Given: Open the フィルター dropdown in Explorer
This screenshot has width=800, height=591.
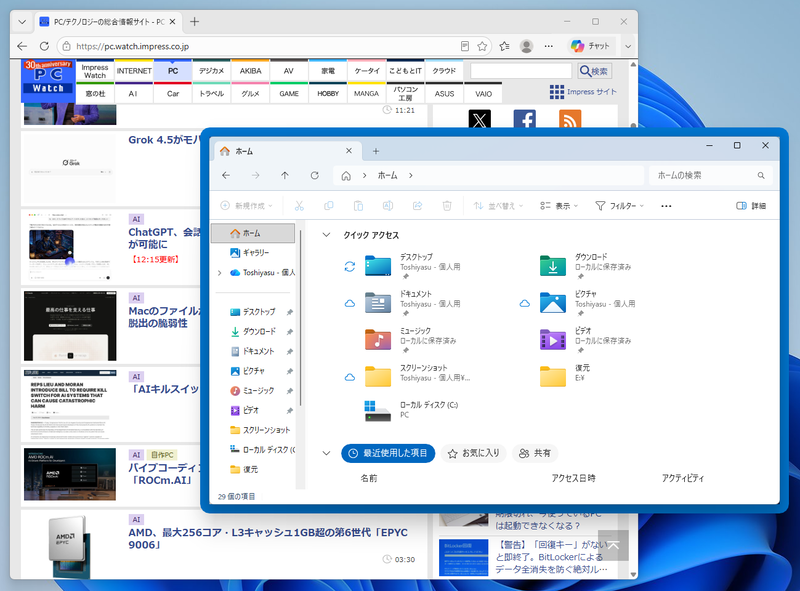Looking at the screenshot, I should point(619,206).
